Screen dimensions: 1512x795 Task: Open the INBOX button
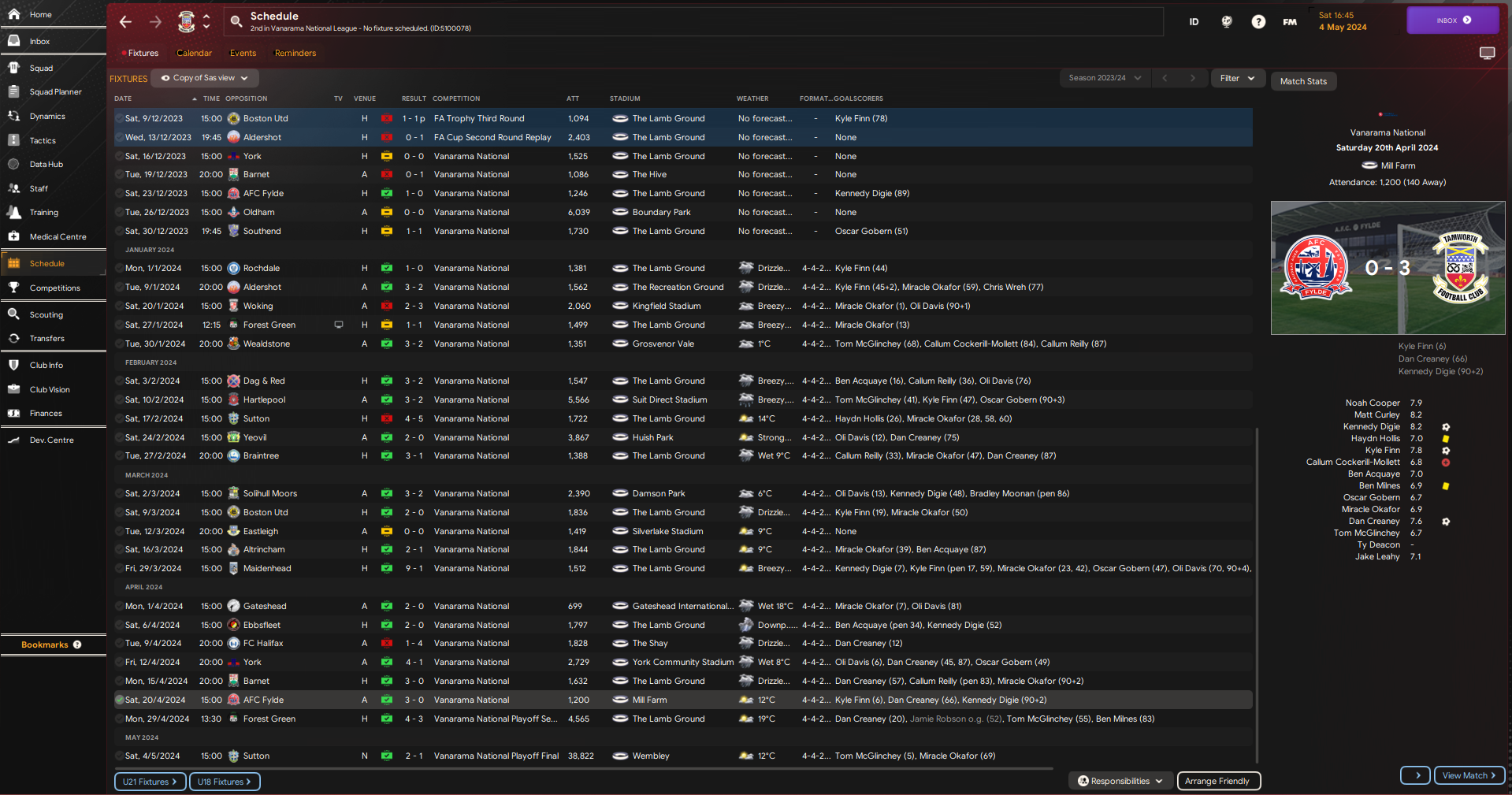1452,20
